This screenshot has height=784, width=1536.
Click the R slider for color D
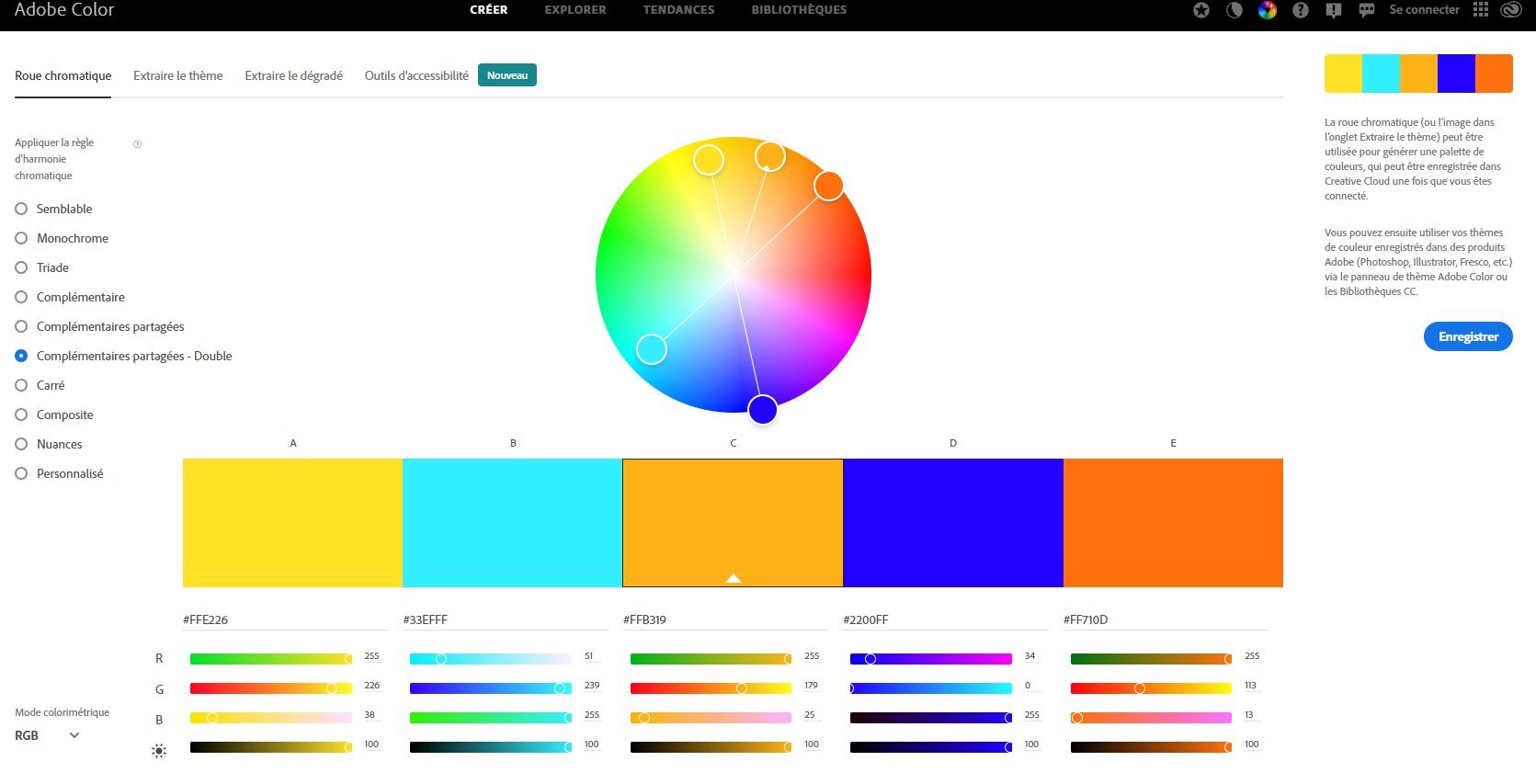tap(931, 659)
